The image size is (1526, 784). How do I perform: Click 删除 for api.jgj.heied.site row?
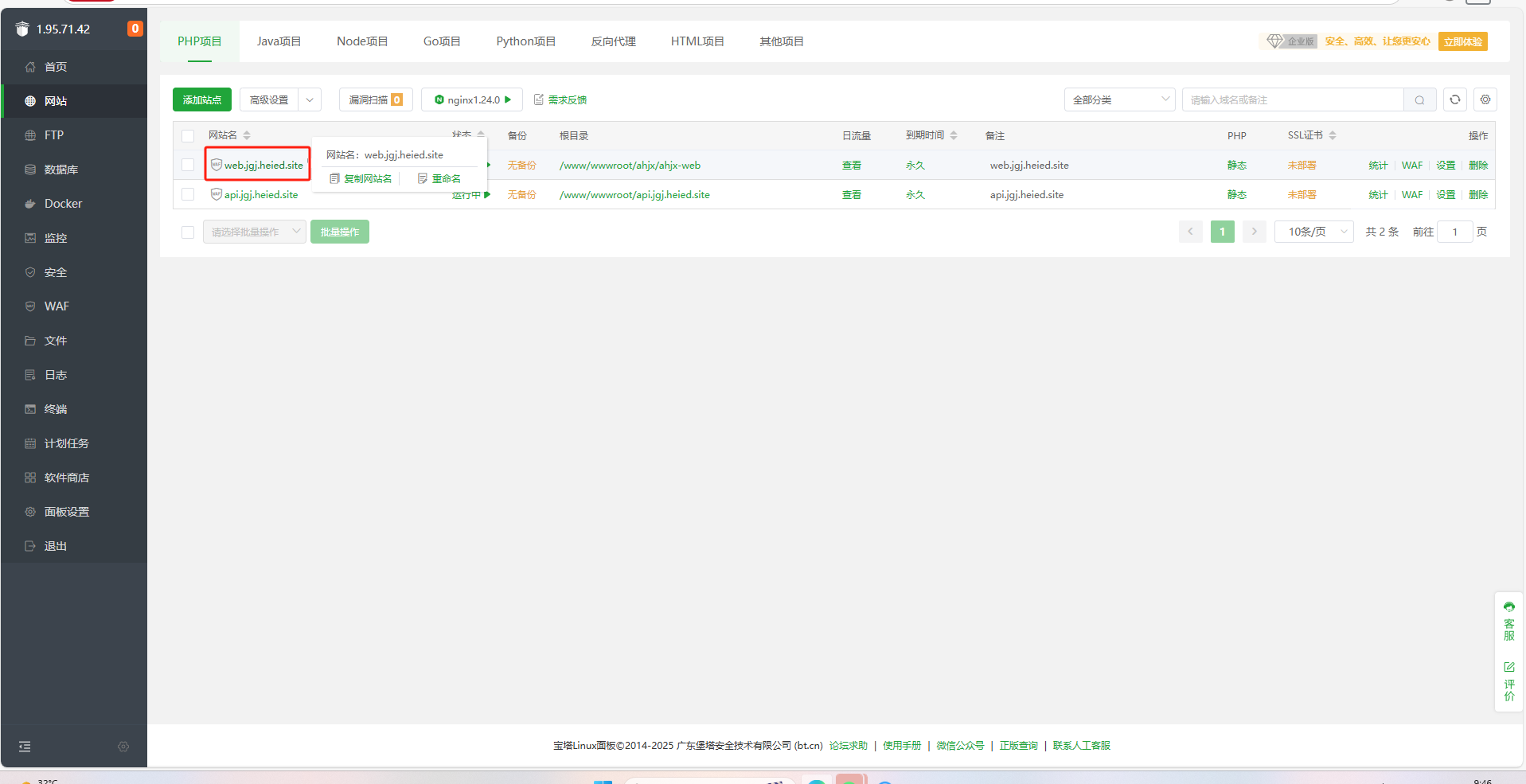pyautogui.click(x=1478, y=195)
